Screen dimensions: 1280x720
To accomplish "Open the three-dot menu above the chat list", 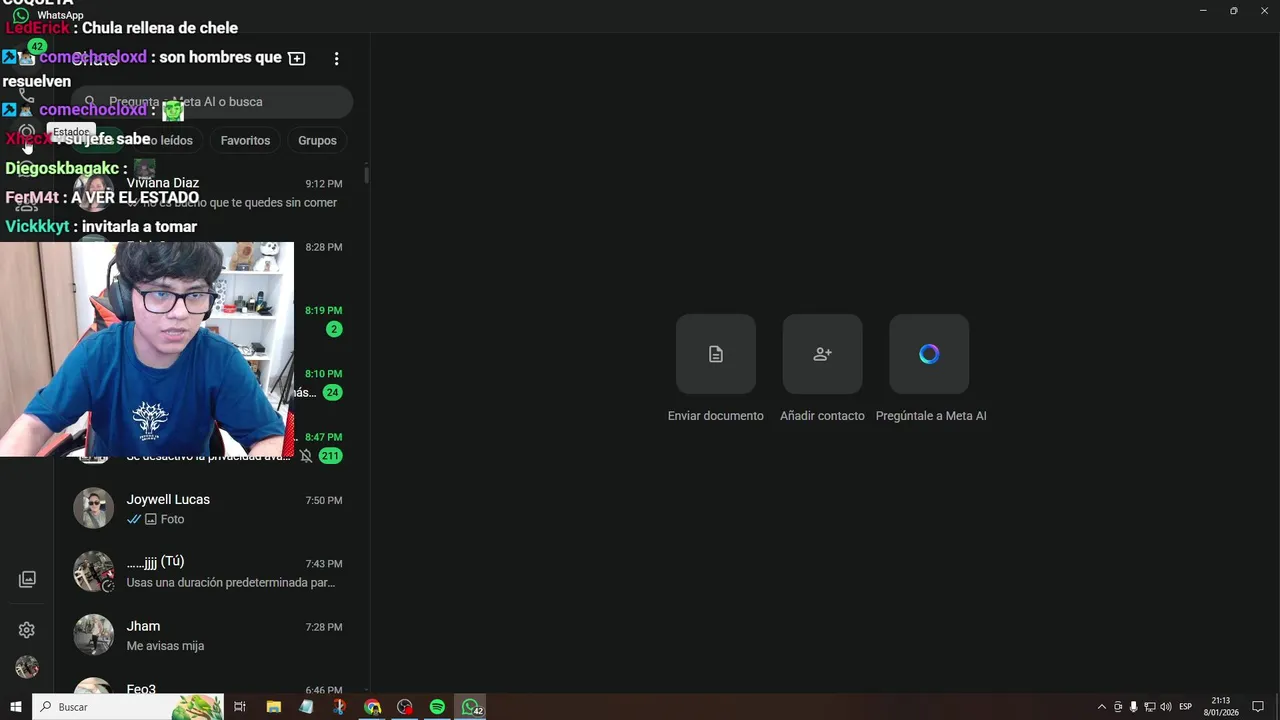I will coord(336,59).
